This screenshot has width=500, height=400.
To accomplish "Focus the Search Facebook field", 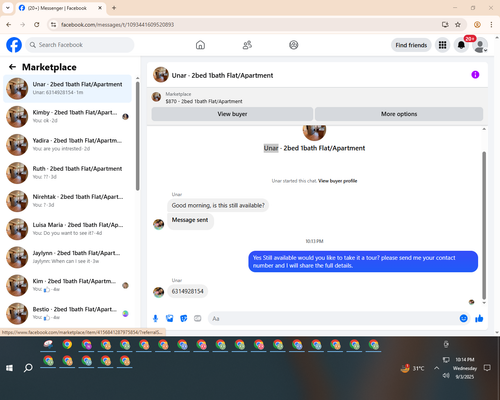I will (80, 45).
